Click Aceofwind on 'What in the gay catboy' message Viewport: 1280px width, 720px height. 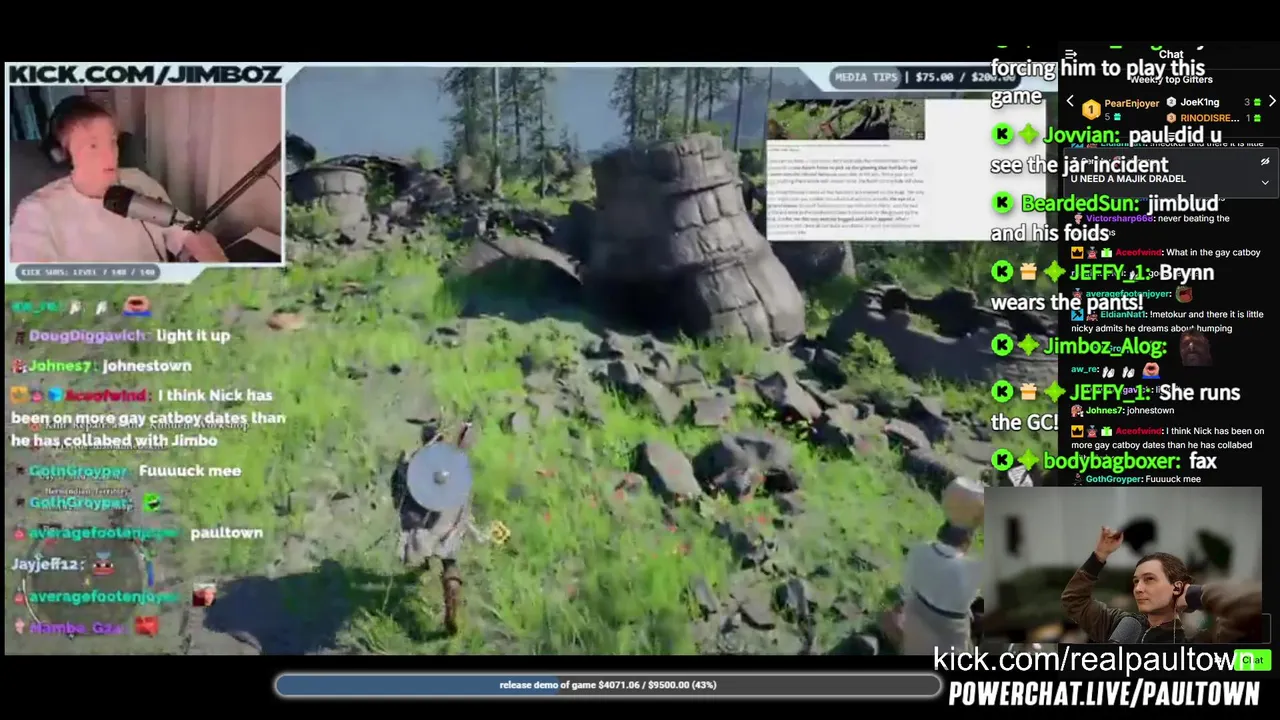pos(1138,252)
